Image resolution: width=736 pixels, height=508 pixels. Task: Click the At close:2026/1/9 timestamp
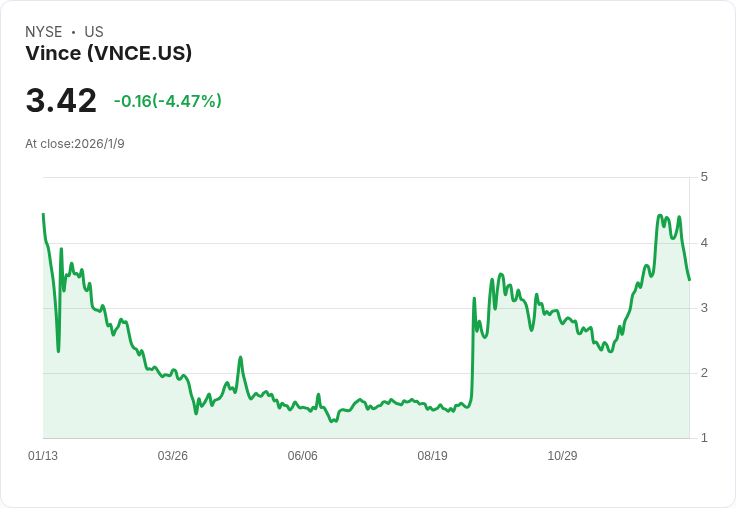[x=75, y=144]
